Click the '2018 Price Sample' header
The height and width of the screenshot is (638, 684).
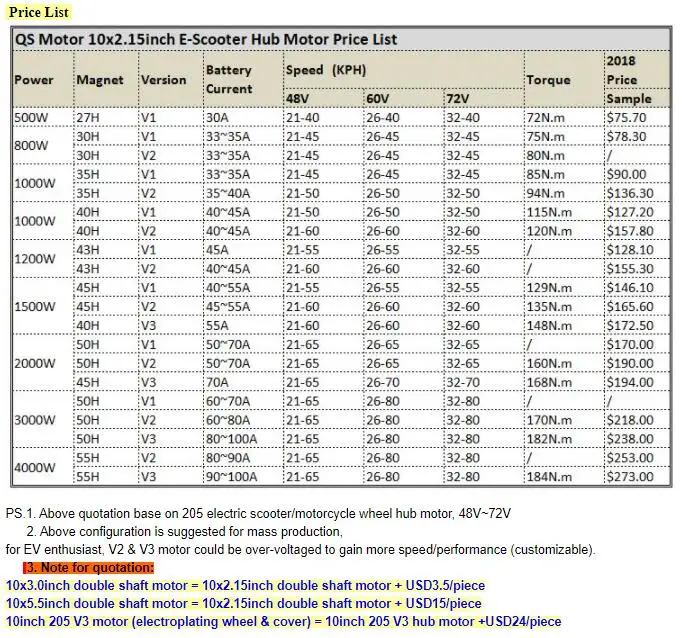[x=629, y=80]
